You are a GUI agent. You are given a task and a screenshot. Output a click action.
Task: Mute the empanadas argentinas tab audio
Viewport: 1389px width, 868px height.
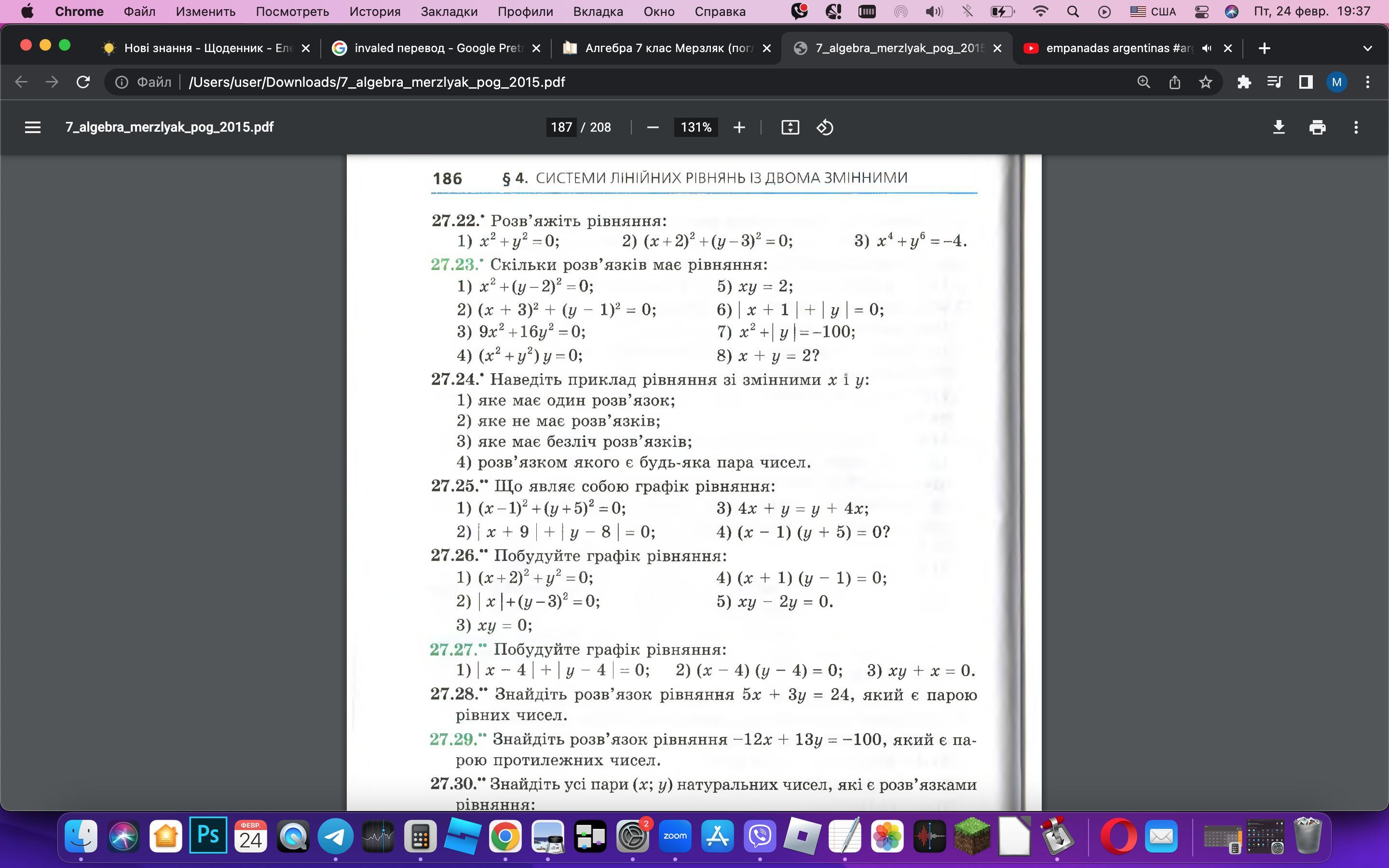pos(1207,48)
